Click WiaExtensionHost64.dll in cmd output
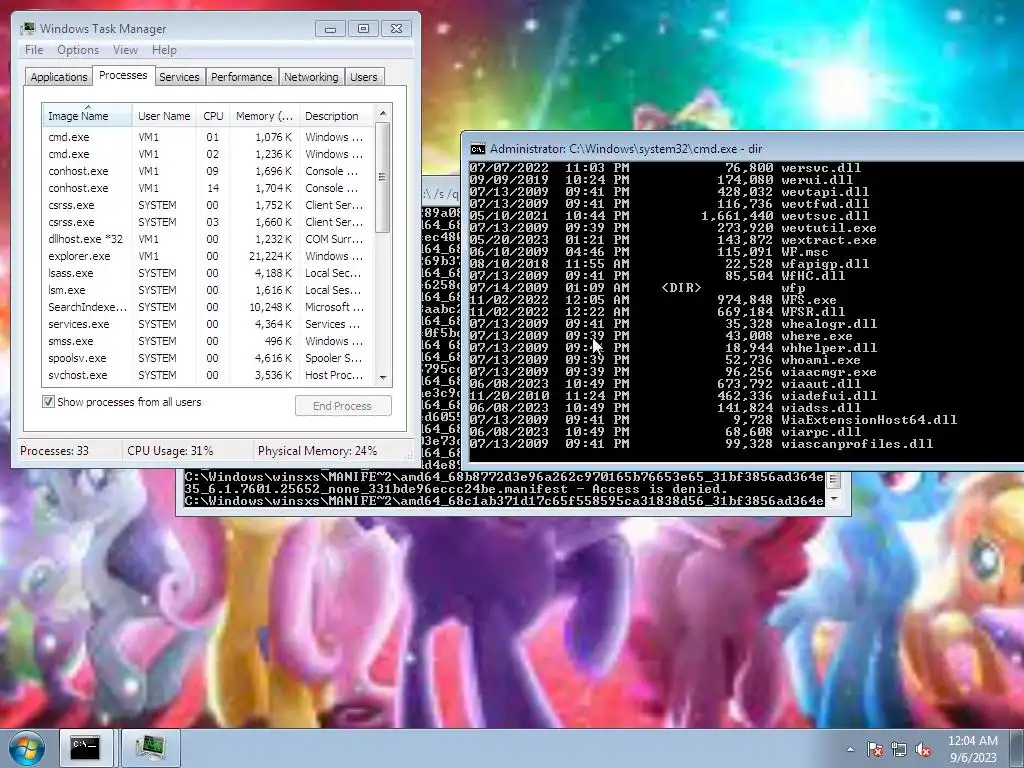This screenshot has height=768, width=1024. coord(869,420)
